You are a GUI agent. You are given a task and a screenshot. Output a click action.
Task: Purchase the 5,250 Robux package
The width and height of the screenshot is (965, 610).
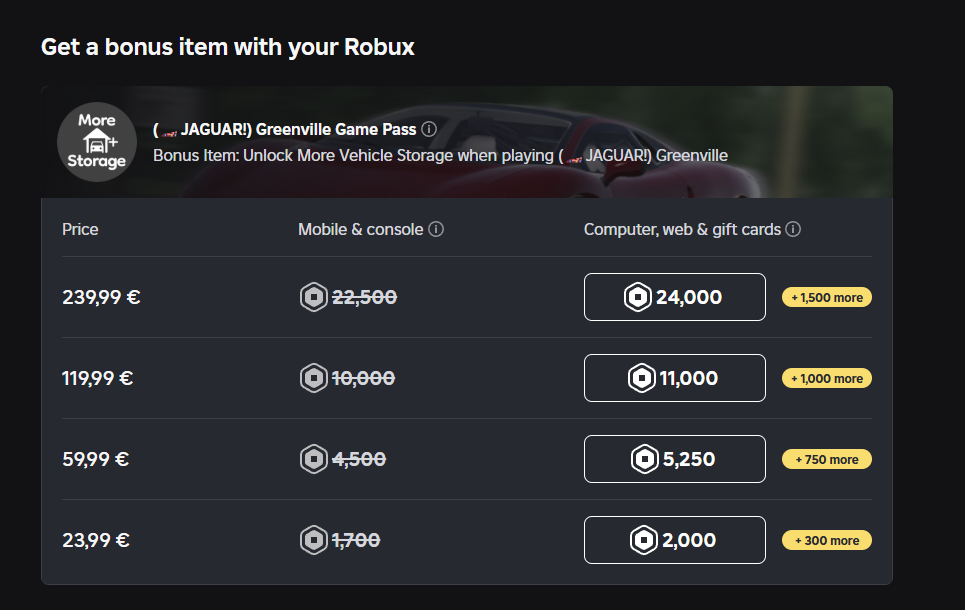(674, 459)
